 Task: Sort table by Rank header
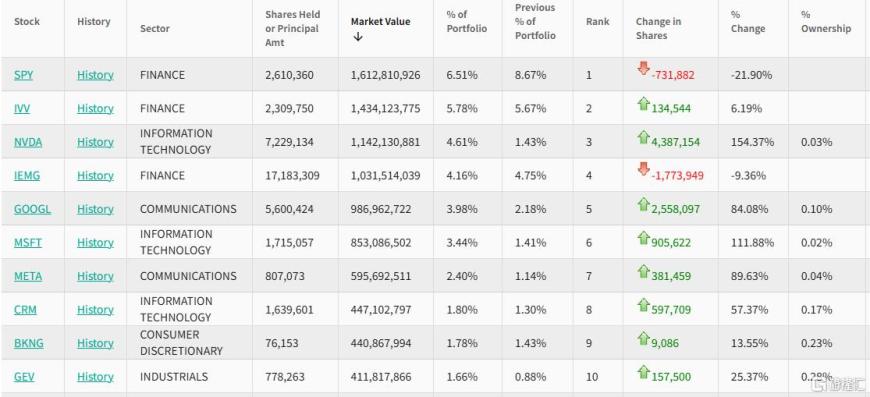click(x=597, y=22)
